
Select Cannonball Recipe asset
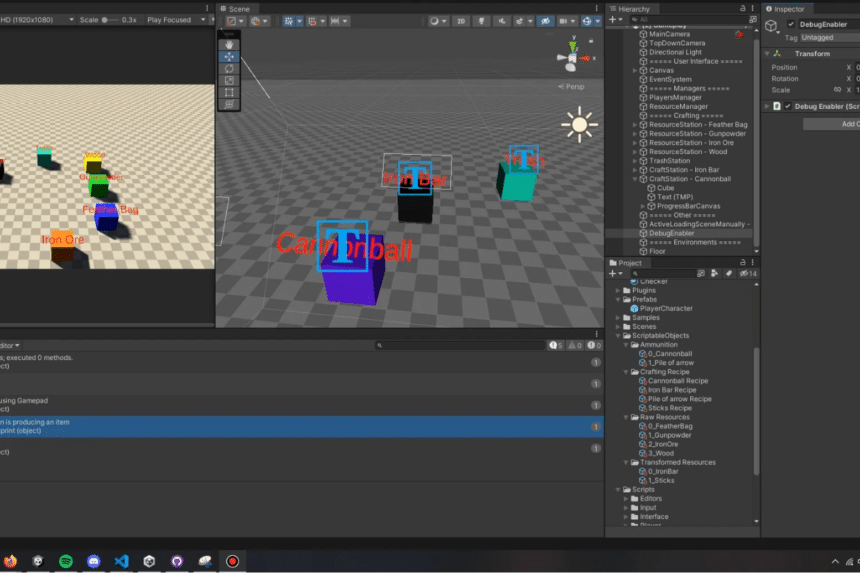[678, 381]
